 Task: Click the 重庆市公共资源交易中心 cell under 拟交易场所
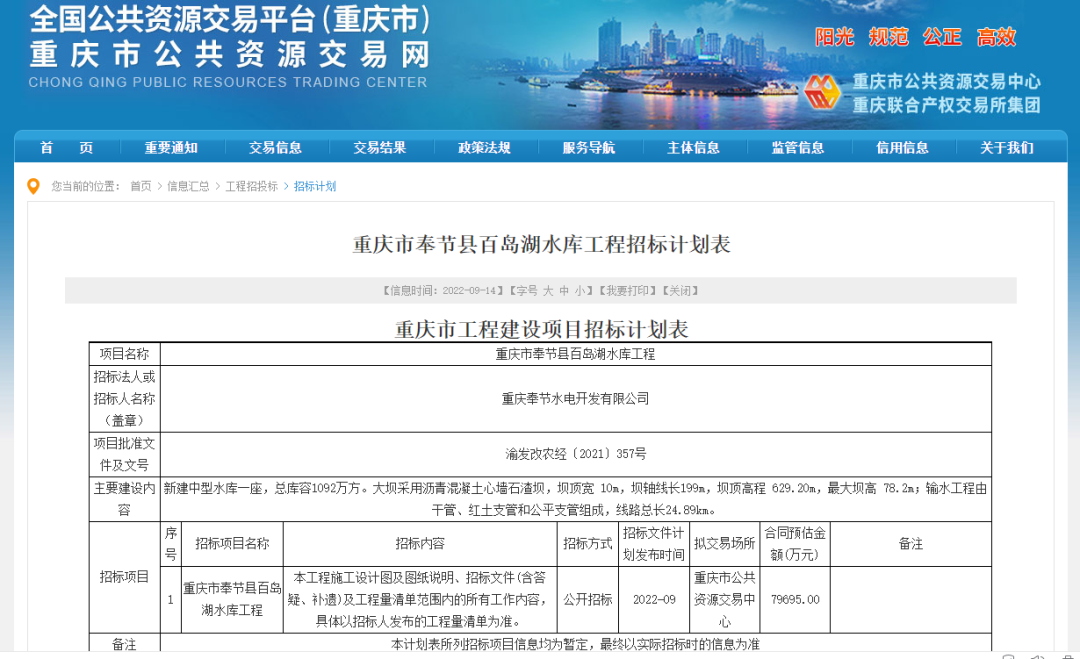725,600
